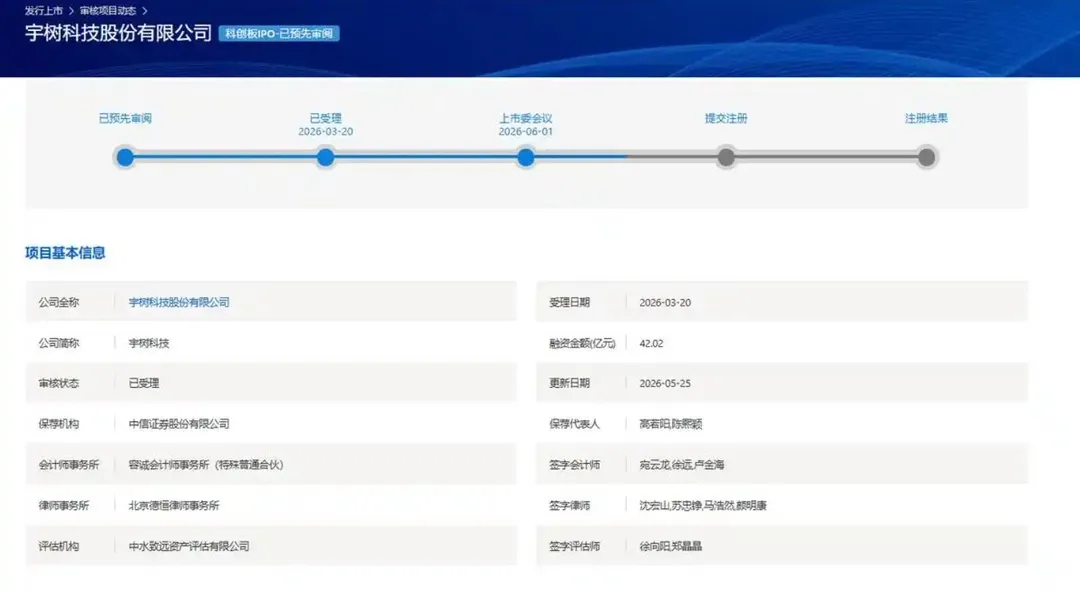Click the 上市委会议 stage label
The image size is (1080, 592).
tap(526, 119)
